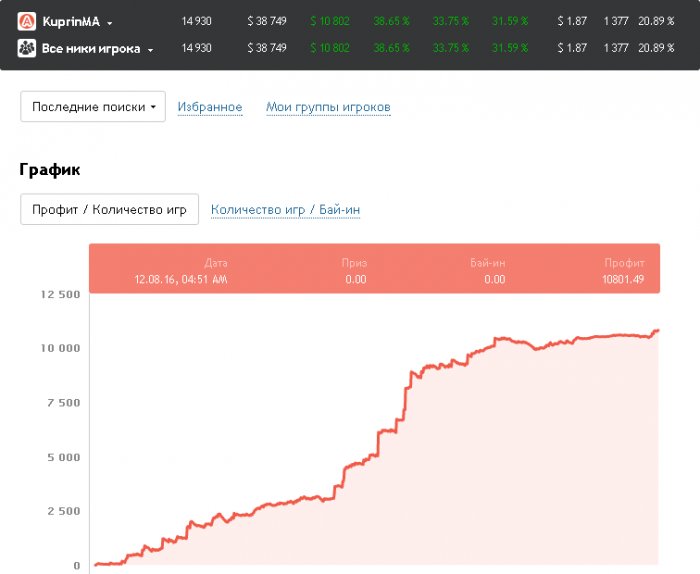Click the KuprinMA player name
Image resolution: width=700 pixels, height=574 pixels.
coord(72,21)
